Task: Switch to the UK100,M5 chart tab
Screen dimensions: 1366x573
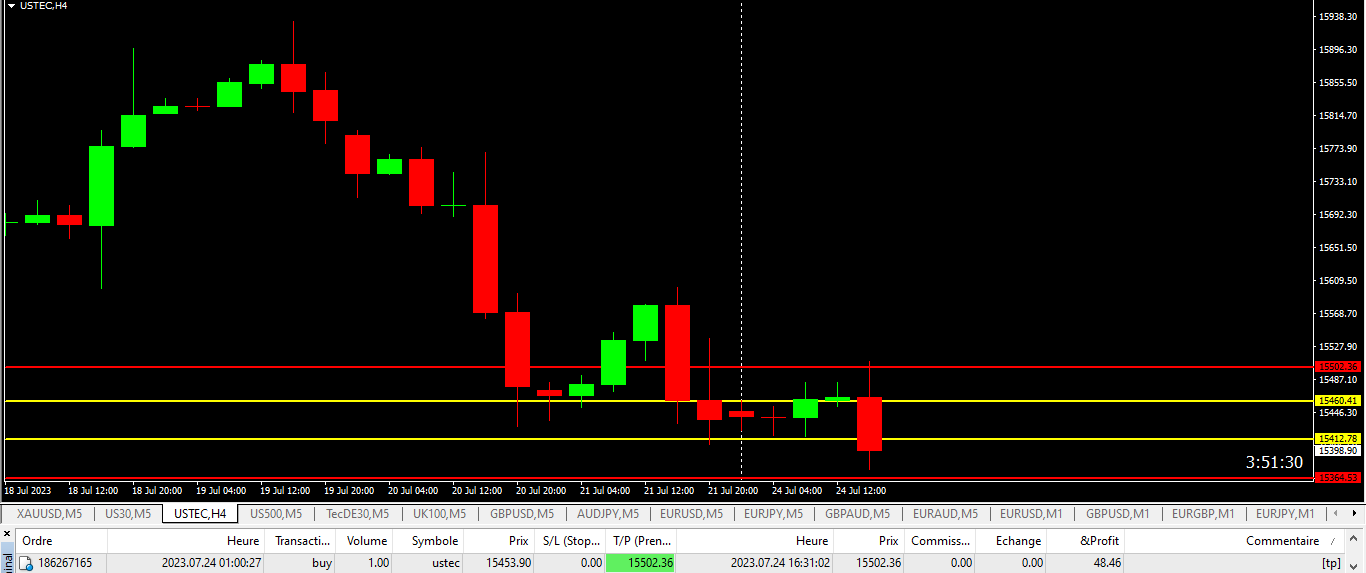Action: click(x=439, y=514)
